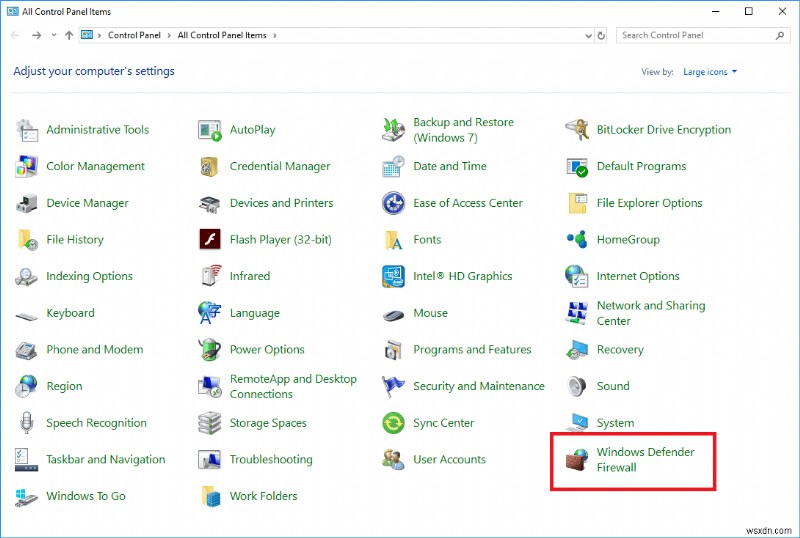
Task: Open the Storage Spaces link
Action: pyautogui.click(x=268, y=423)
